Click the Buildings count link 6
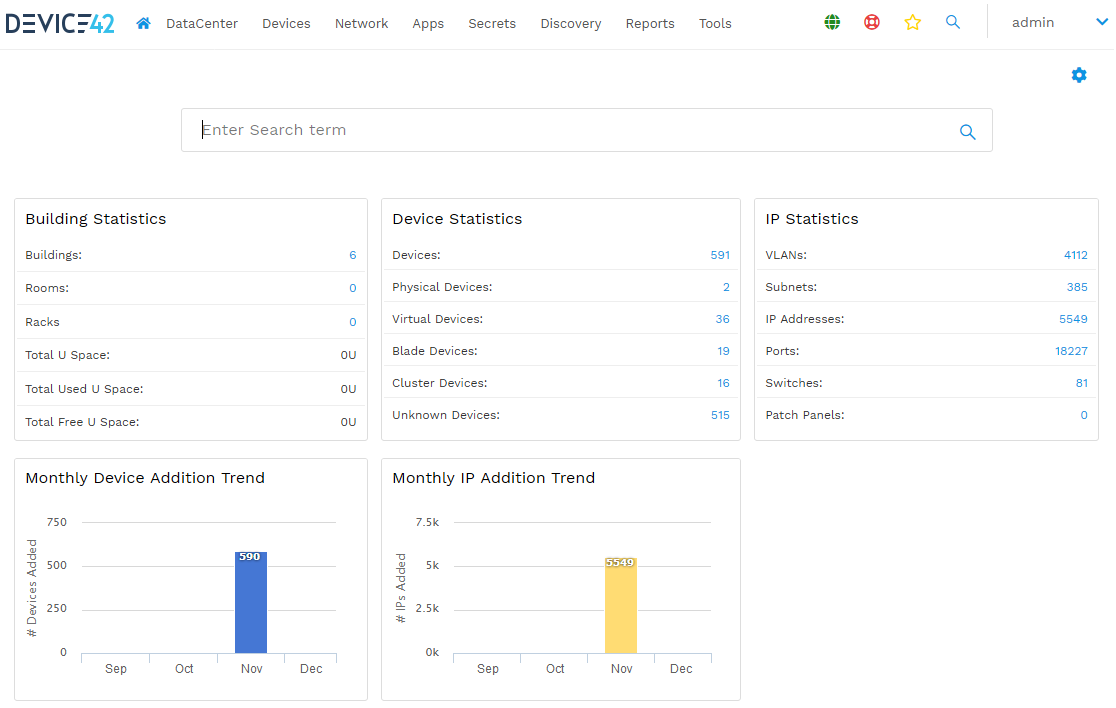Viewport: 1116px width, 708px height. [352, 255]
